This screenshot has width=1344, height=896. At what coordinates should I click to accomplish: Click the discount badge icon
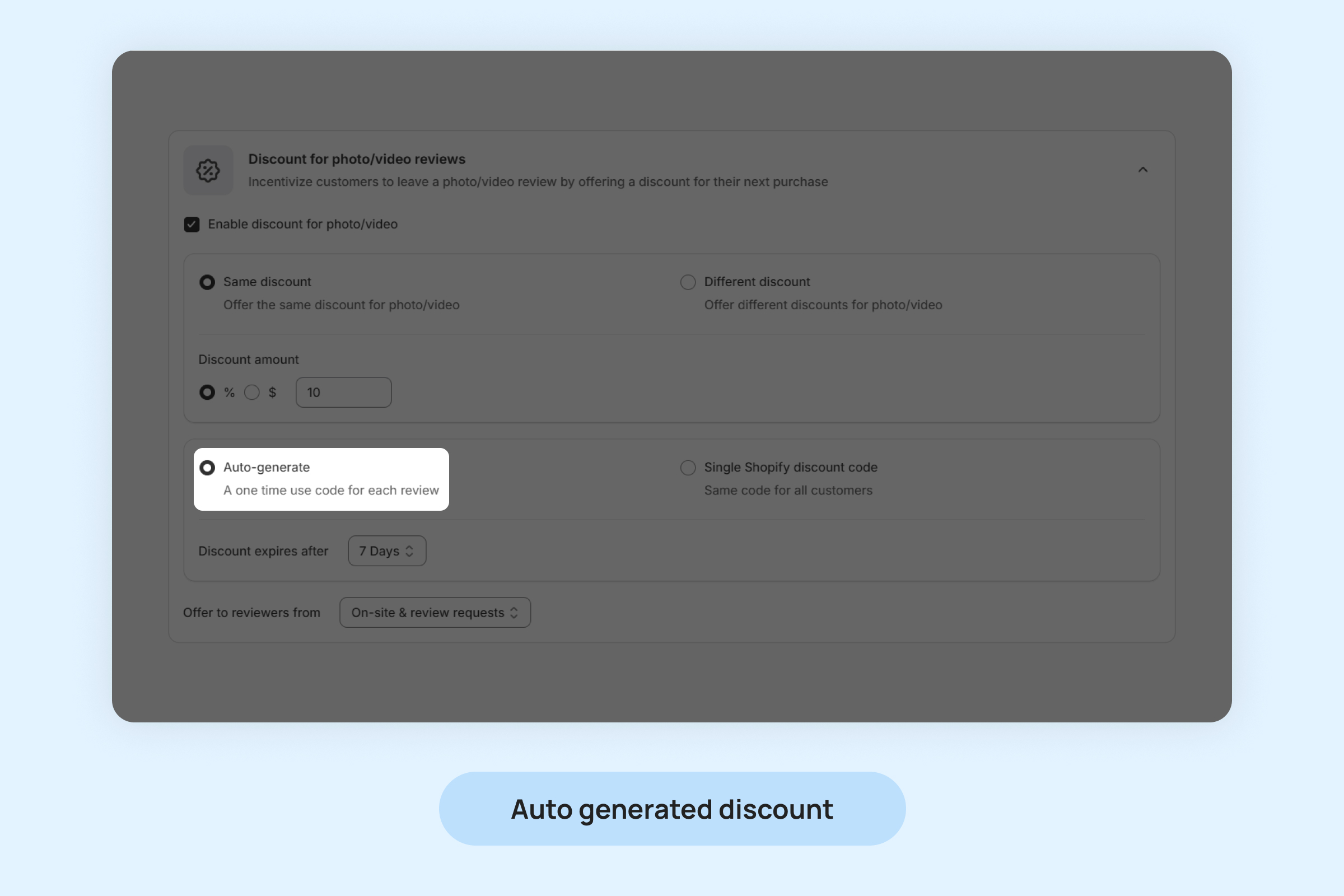(x=208, y=170)
